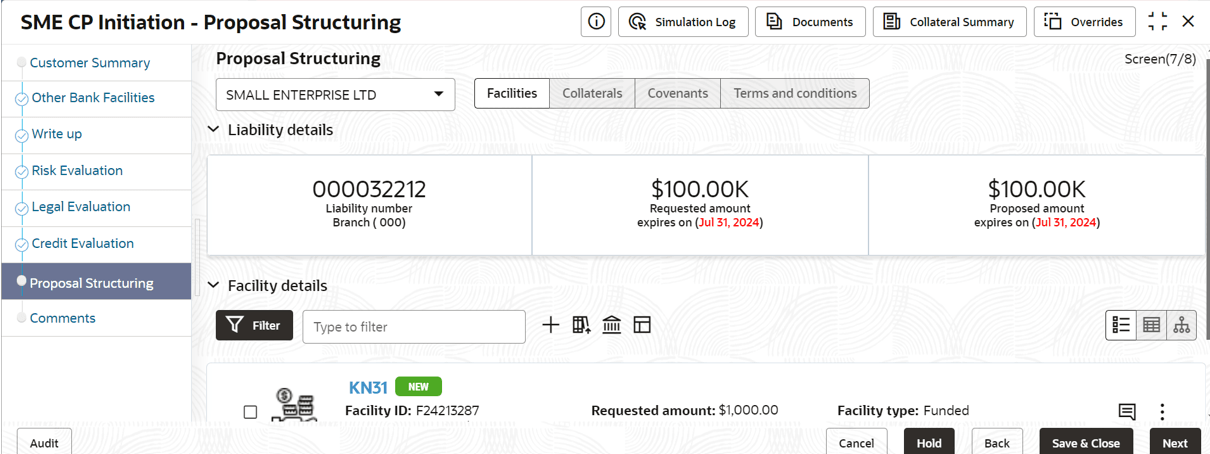
Task: Open the Credit Evaluation step
Action: pos(82,244)
